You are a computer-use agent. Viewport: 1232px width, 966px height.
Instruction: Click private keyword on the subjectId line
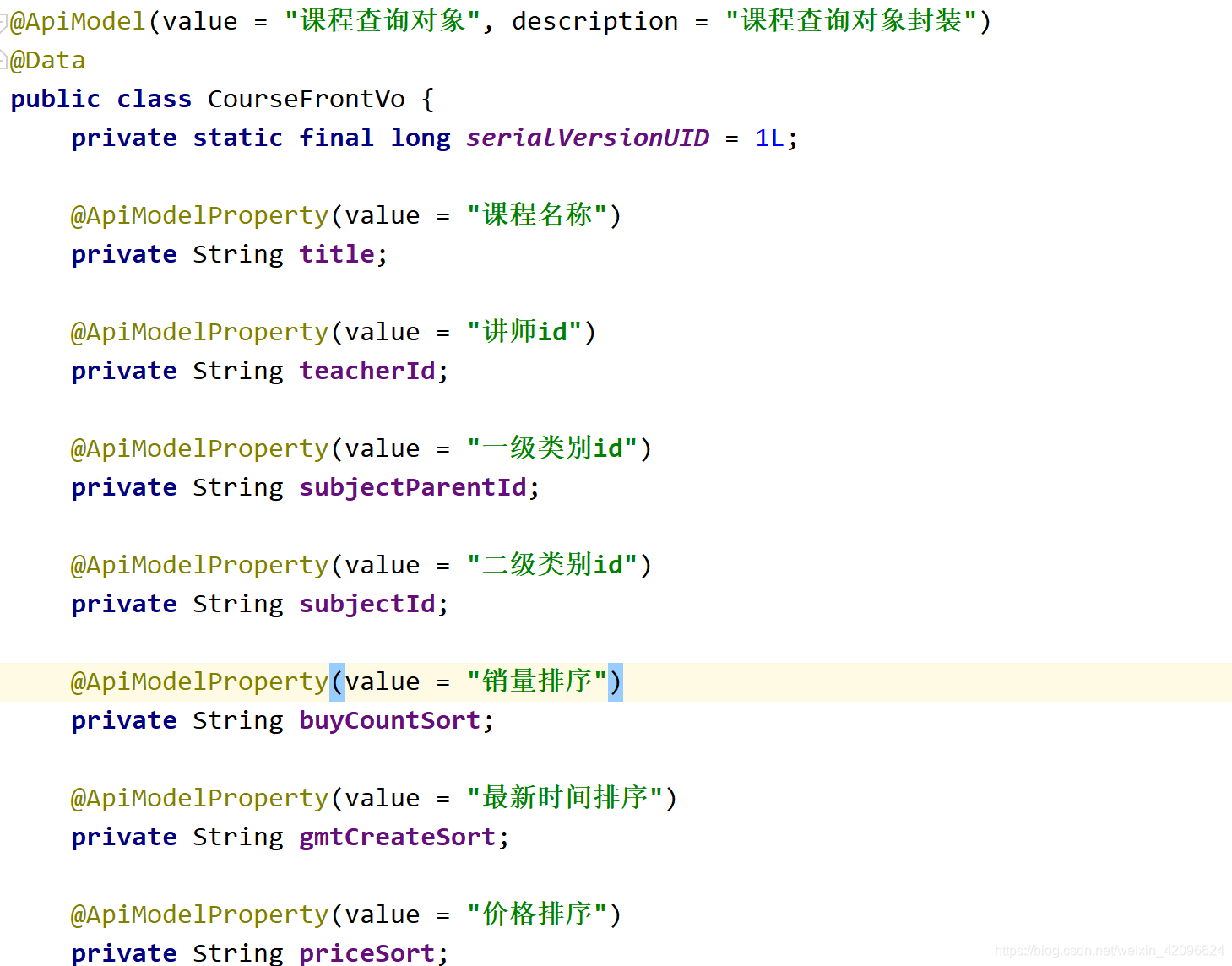(123, 604)
